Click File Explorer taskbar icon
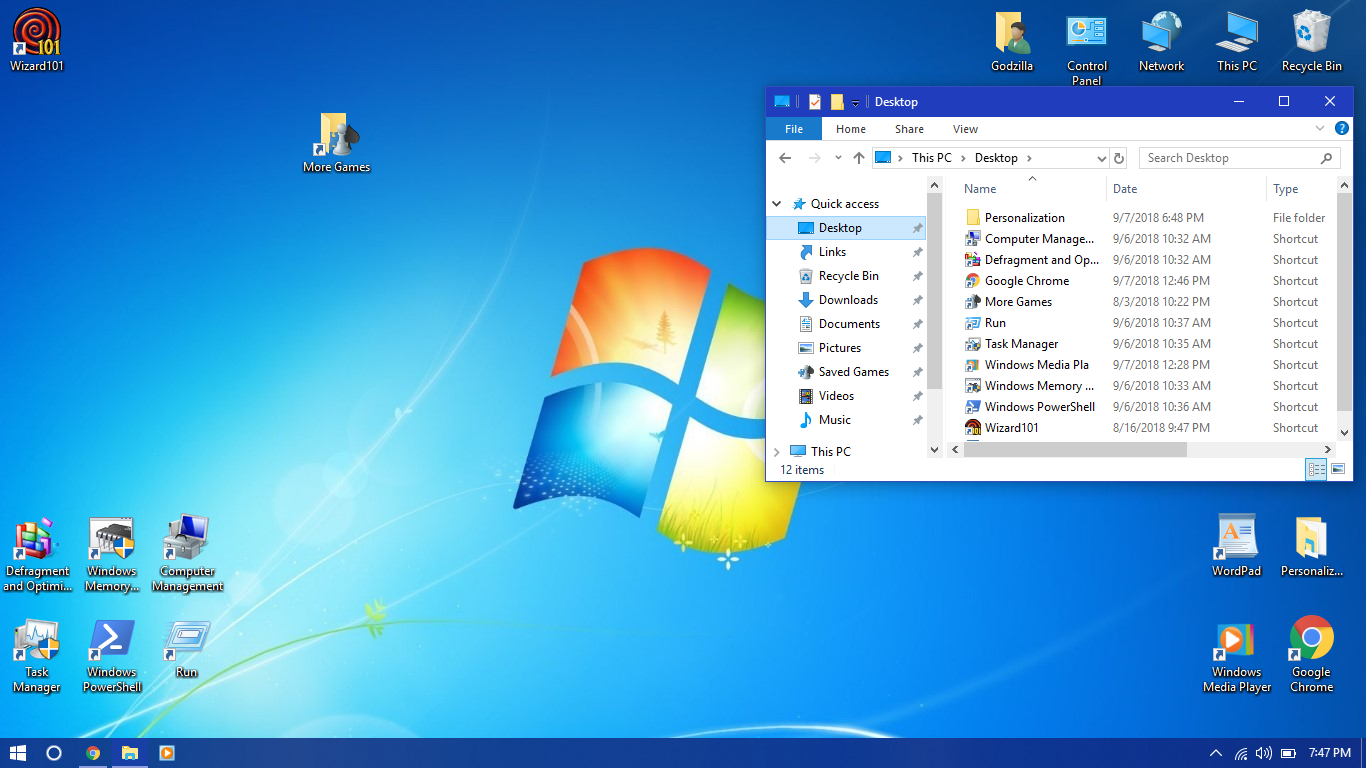Viewport: 1366px width, 768px height. pos(130,753)
